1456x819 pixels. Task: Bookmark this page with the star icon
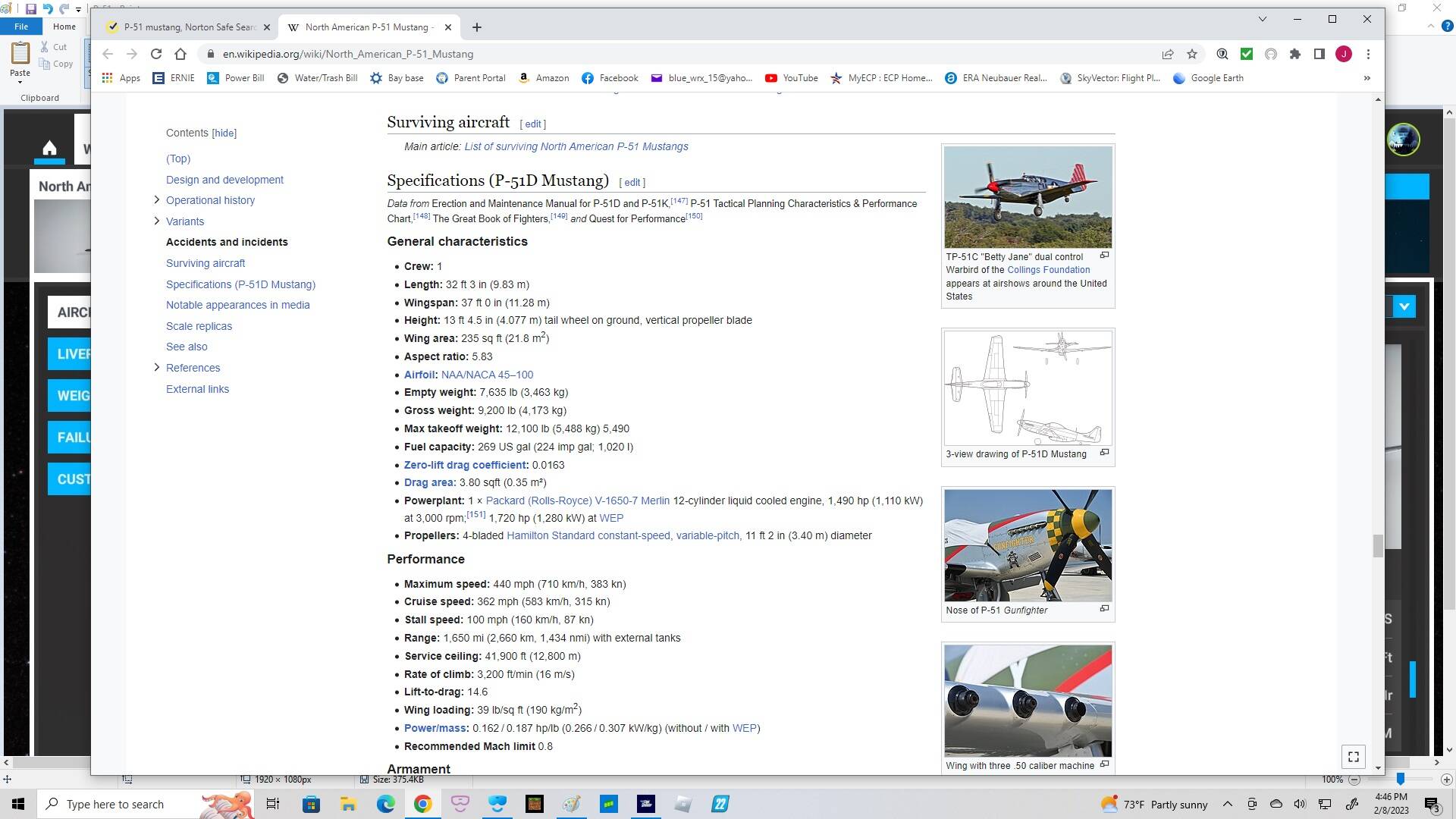[x=1192, y=54]
